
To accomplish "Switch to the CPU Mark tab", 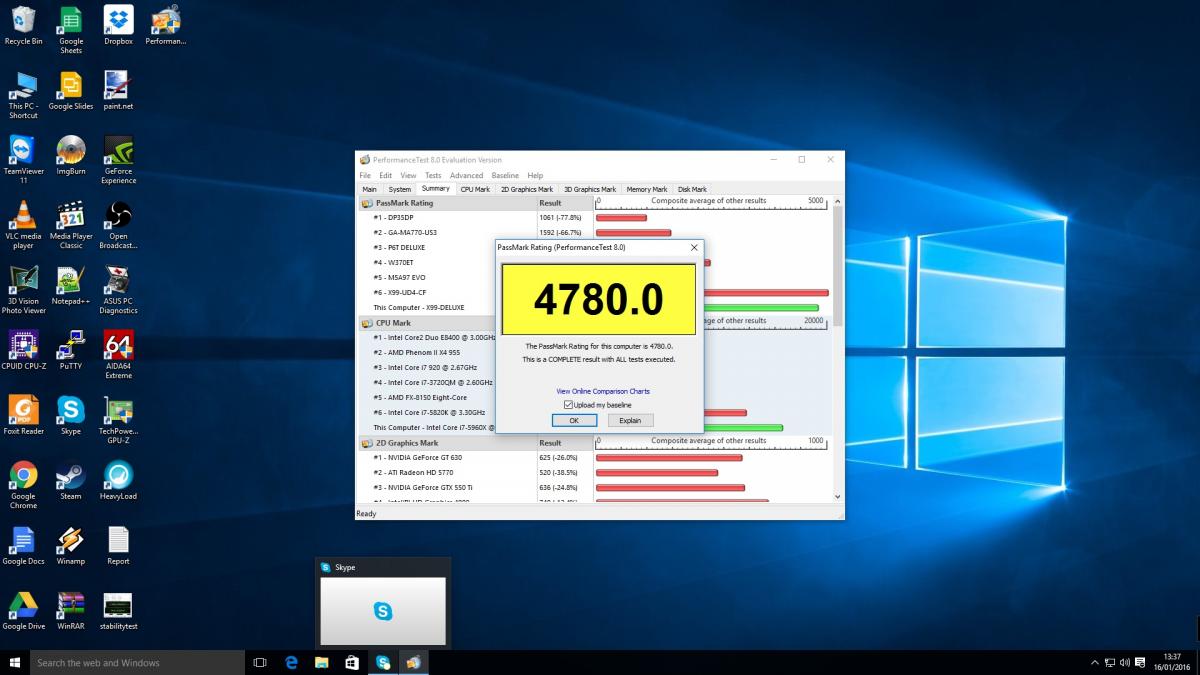I will coord(475,189).
